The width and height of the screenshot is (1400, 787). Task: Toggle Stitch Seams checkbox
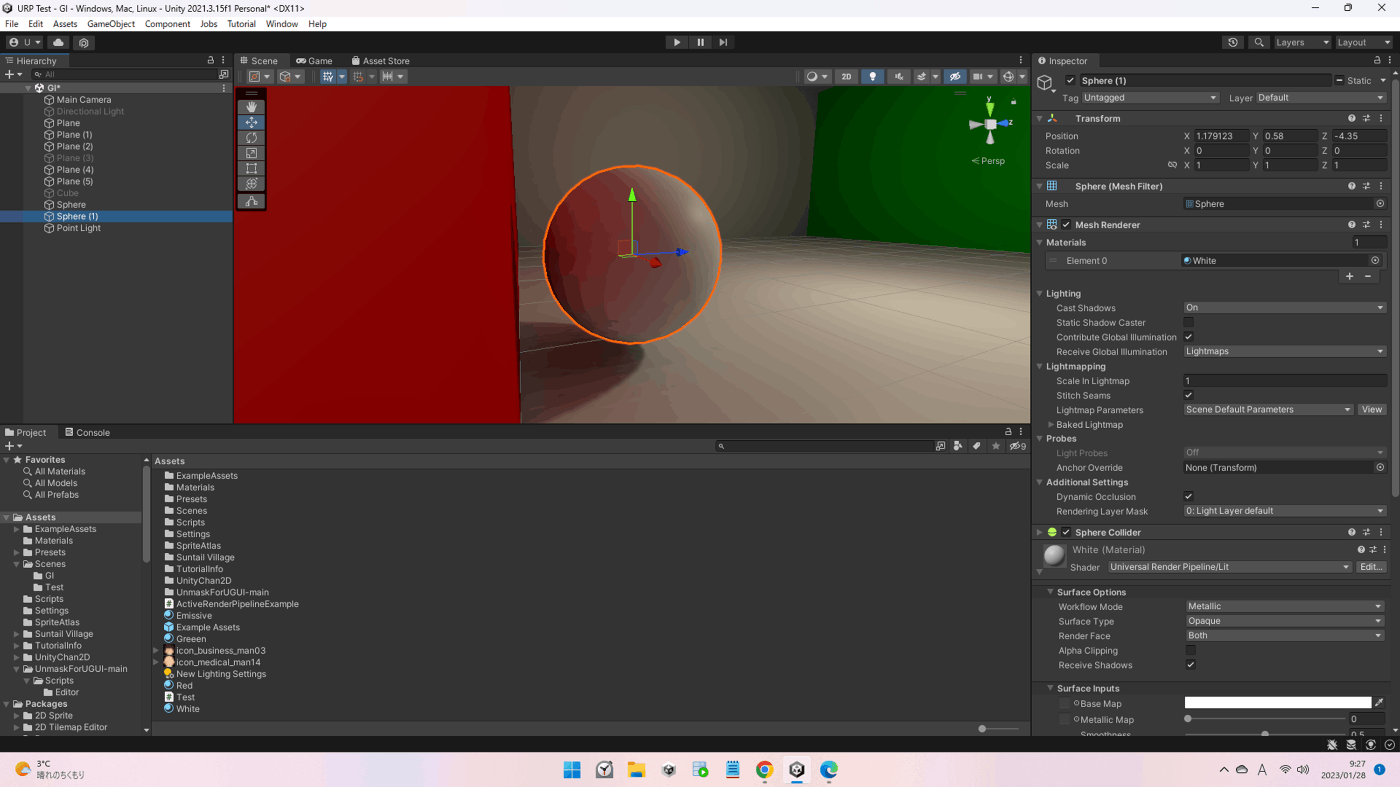[x=1189, y=395]
